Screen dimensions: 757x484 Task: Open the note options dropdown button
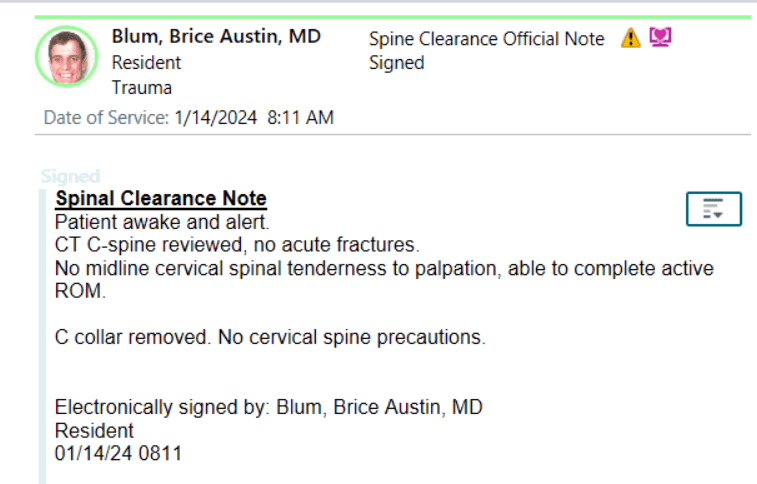coord(714,209)
